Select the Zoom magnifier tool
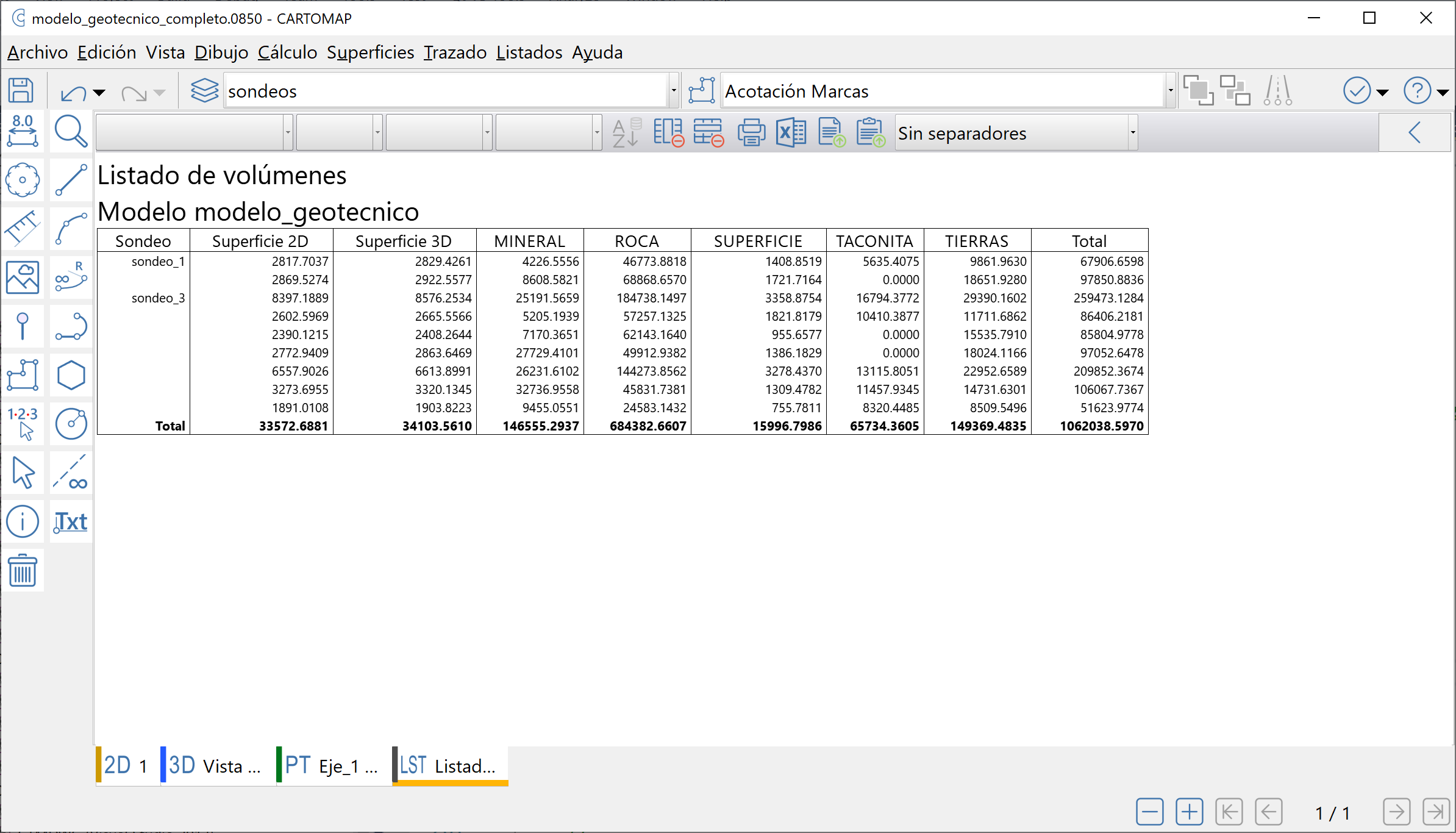This screenshot has height=833, width=1456. pyautogui.click(x=71, y=131)
